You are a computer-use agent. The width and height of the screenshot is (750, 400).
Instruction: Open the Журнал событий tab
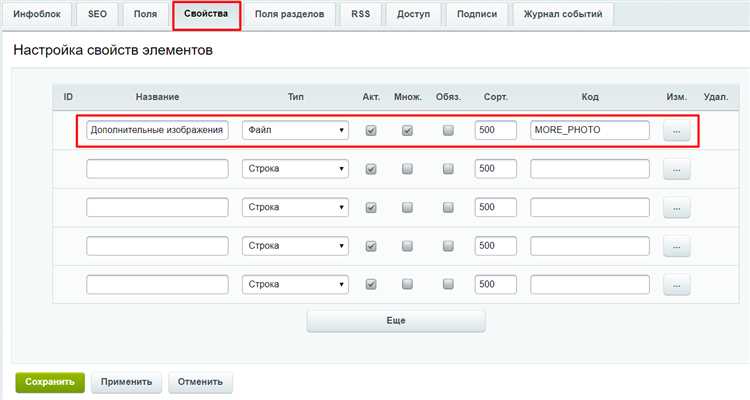(x=563, y=14)
